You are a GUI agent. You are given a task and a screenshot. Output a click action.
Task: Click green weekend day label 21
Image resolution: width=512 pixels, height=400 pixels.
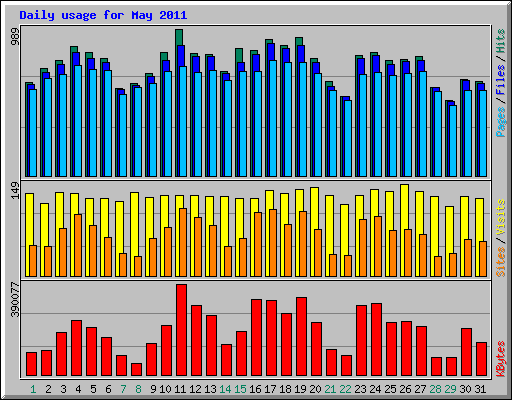[x=330, y=389]
